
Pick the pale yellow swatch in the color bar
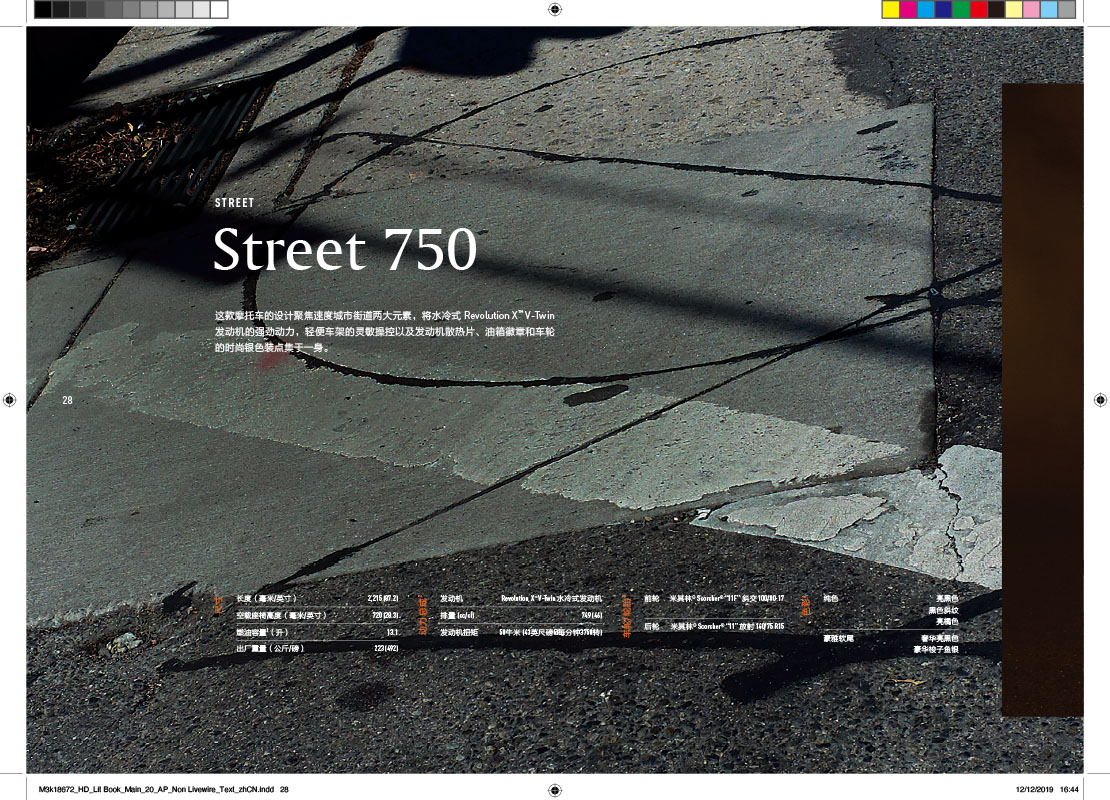1014,9
